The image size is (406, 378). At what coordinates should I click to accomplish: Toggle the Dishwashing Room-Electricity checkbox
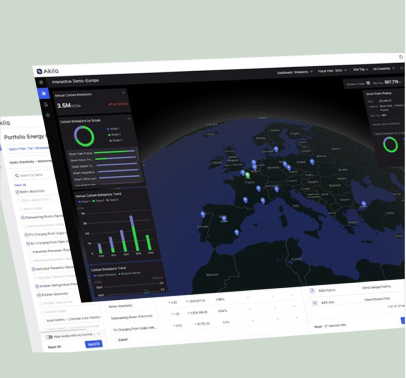[x=23, y=218]
